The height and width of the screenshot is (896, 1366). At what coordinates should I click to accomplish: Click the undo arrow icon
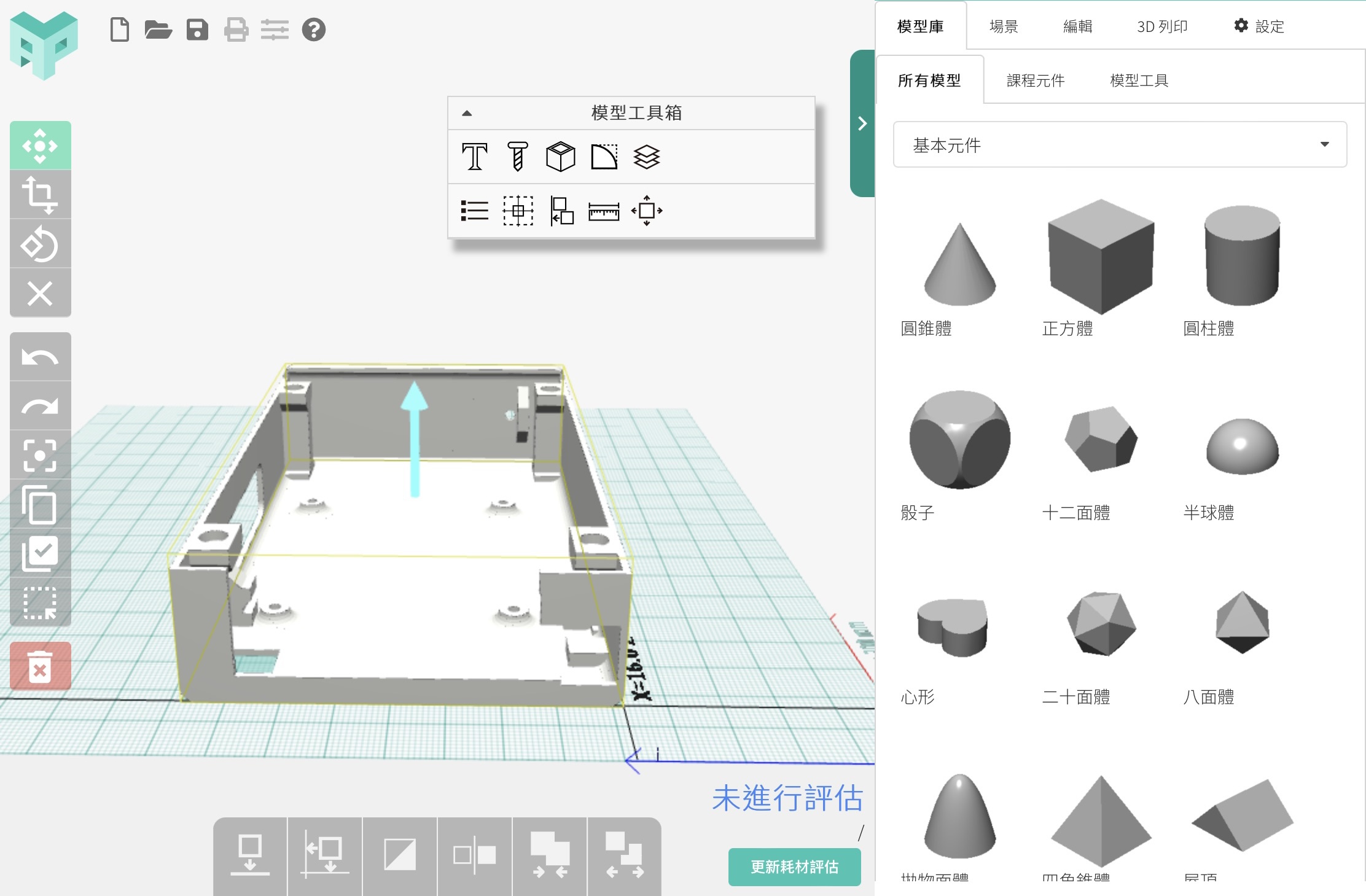[40, 357]
